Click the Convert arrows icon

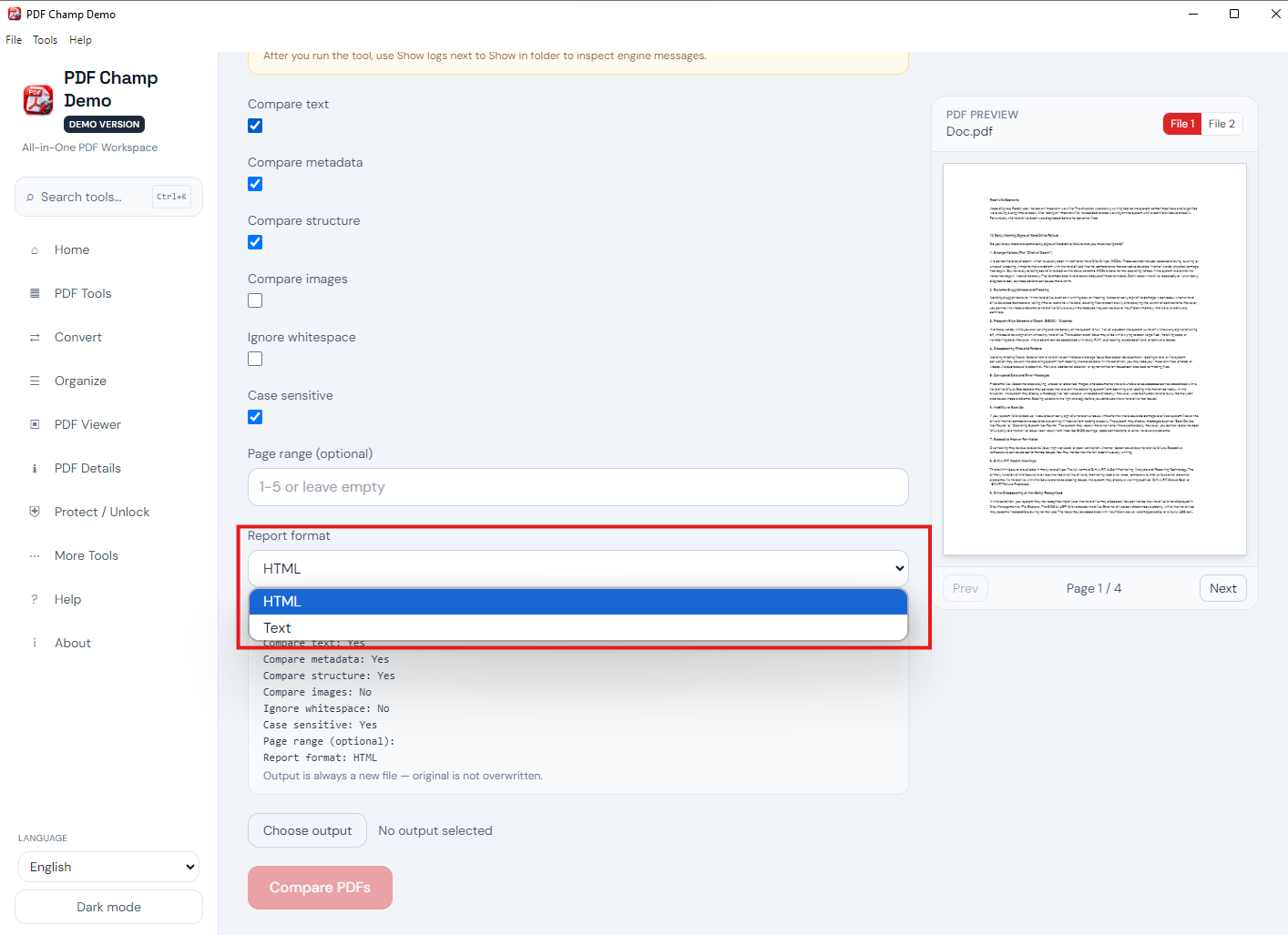tap(35, 338)
